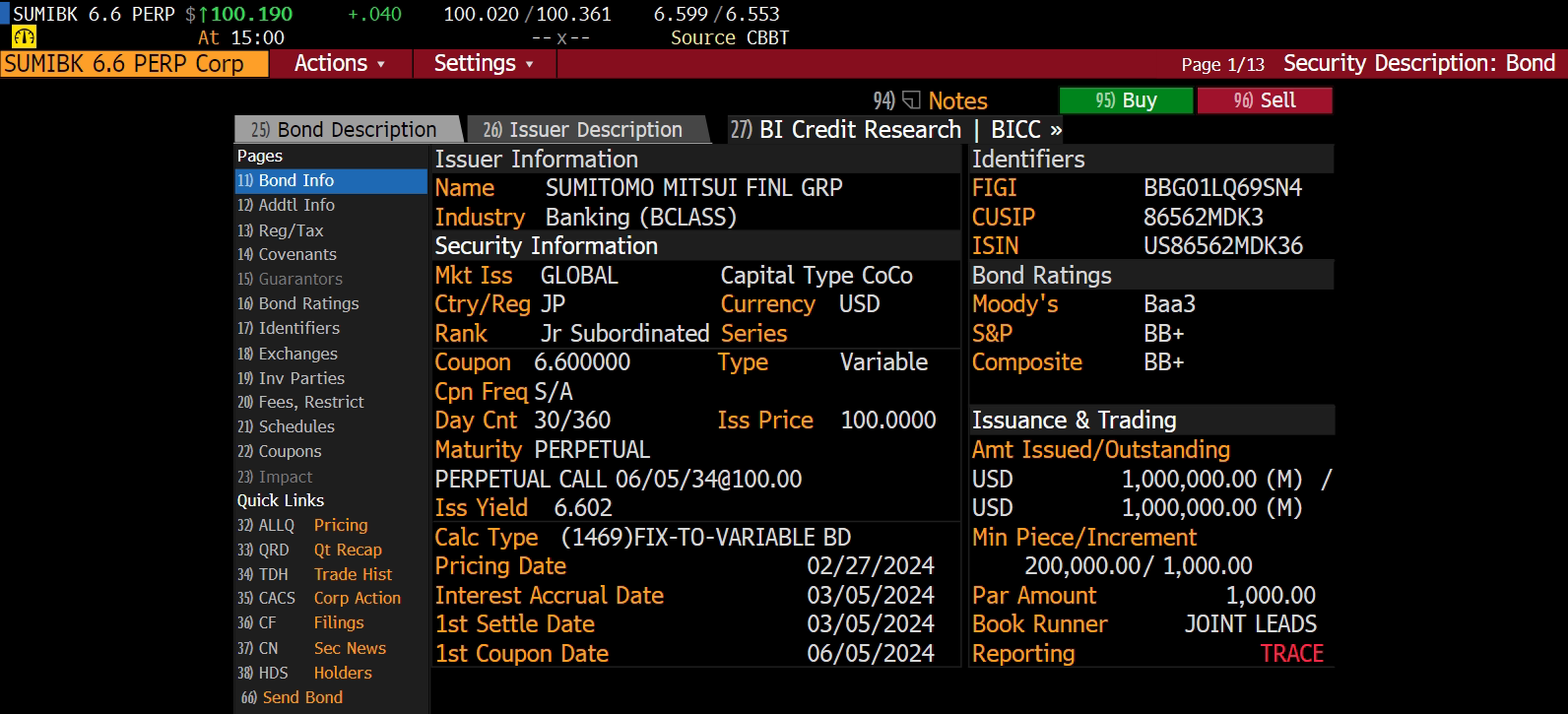1568x714 pixels.
Task: Click the Page 1/13 indicator
Action: click(1223, 65)
